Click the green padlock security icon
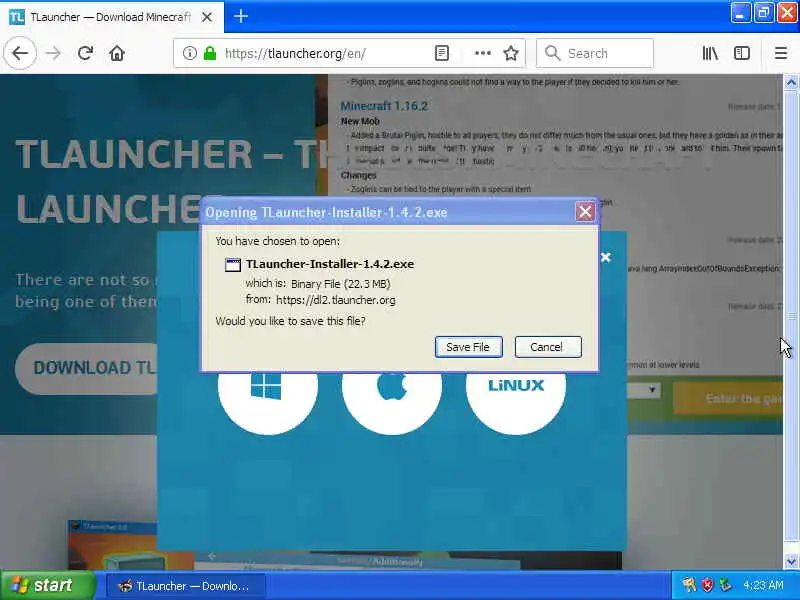Screen dimensions: 800x600 [x=210, y=53]
